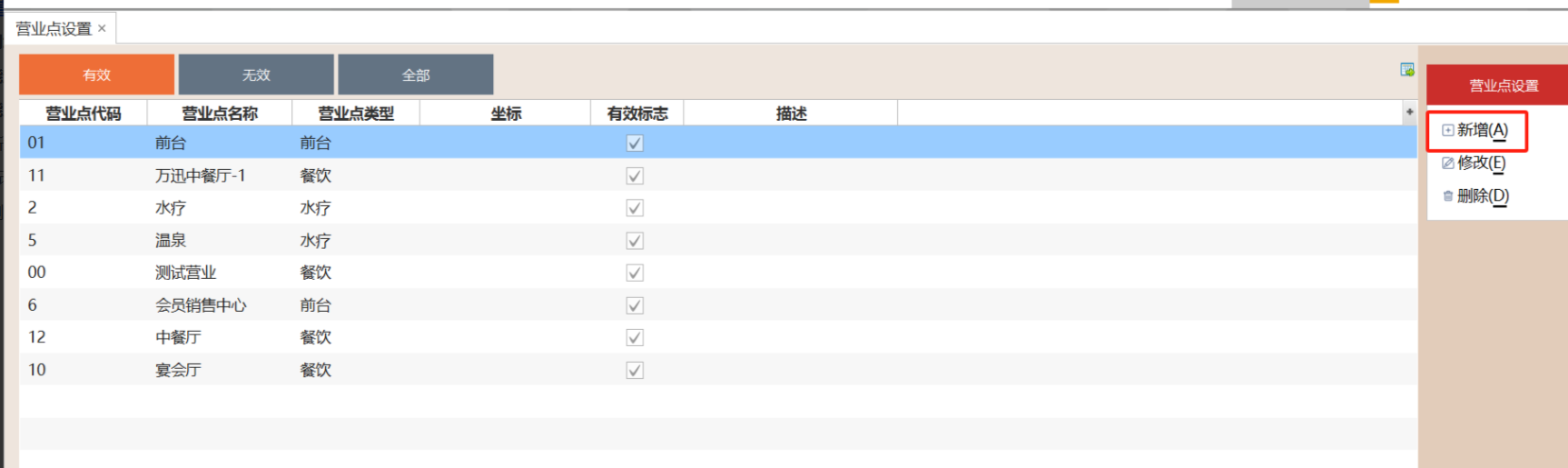Click the pencil icon beside 修改(E)
Viewport: 1568px width, 468px height.
click(1447, 164)
